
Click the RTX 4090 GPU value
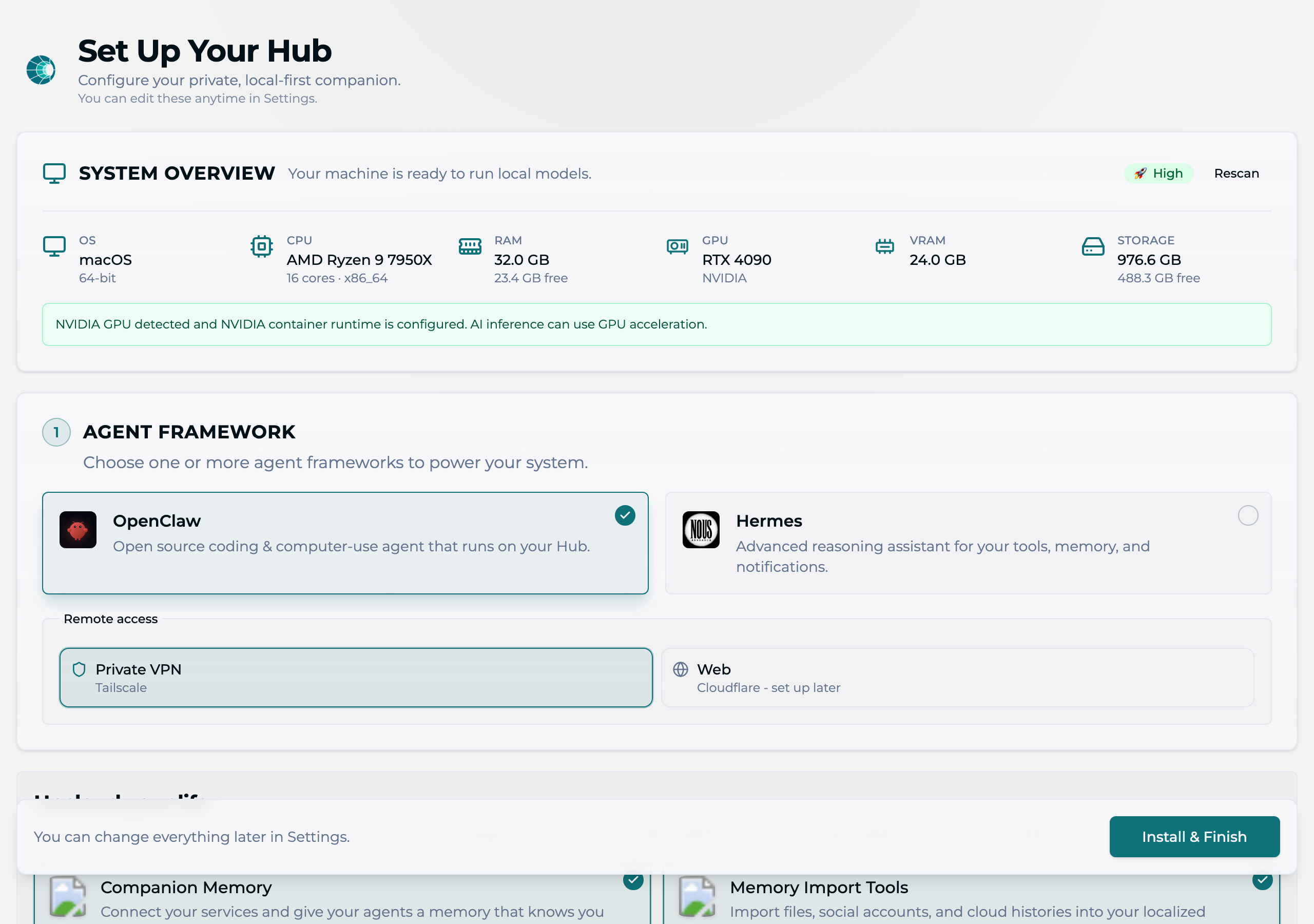tap(737, 260)
